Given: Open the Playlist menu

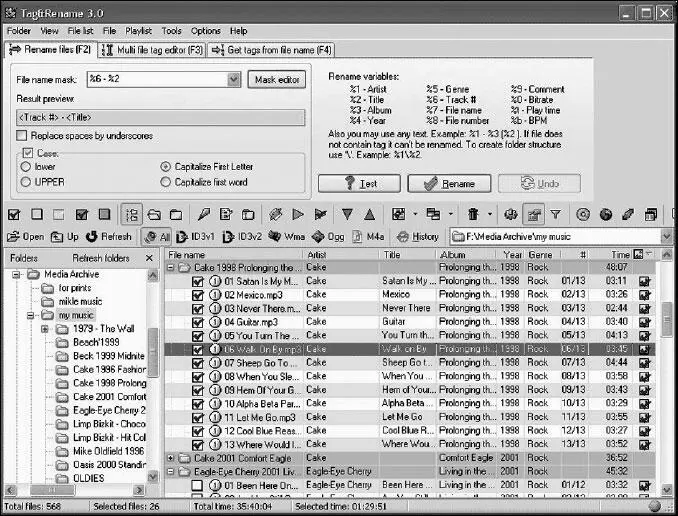Looking at the screenshot, I should 138,31.
